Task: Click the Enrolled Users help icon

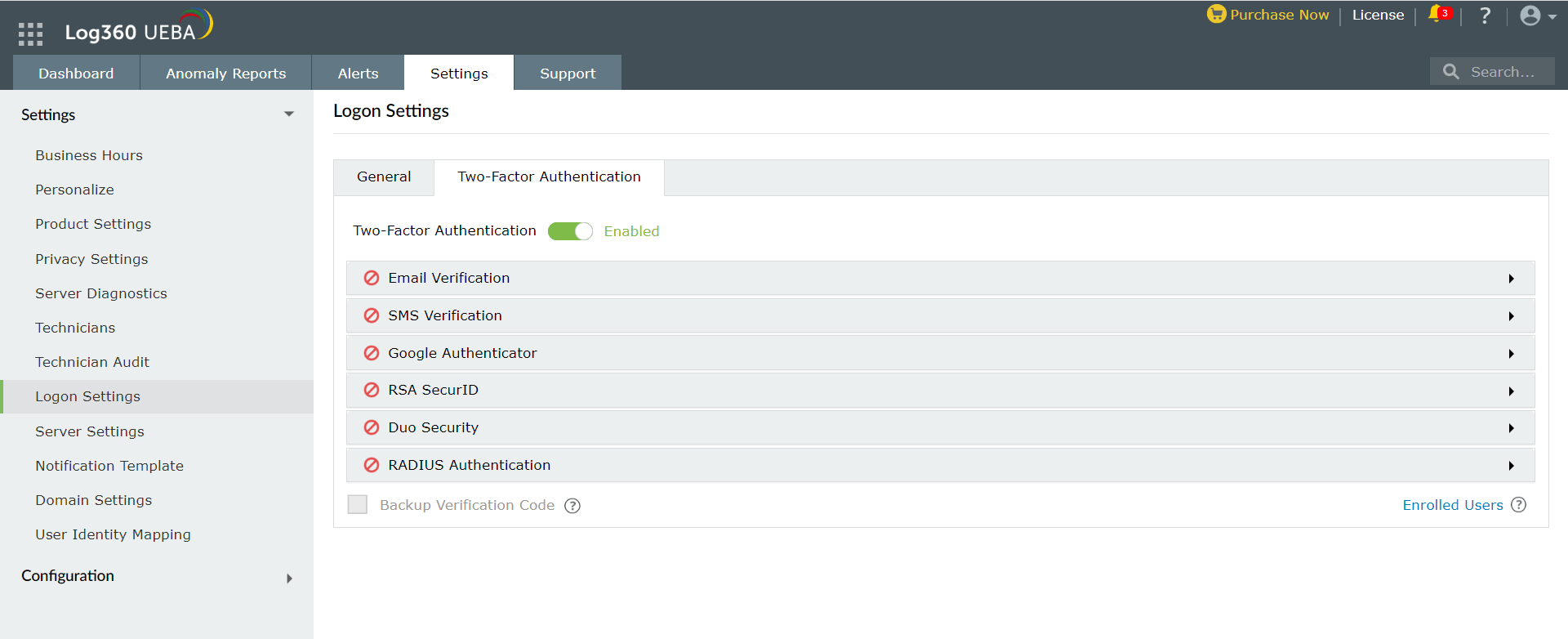Action: pyautogui.click(x=1518, y=505)
